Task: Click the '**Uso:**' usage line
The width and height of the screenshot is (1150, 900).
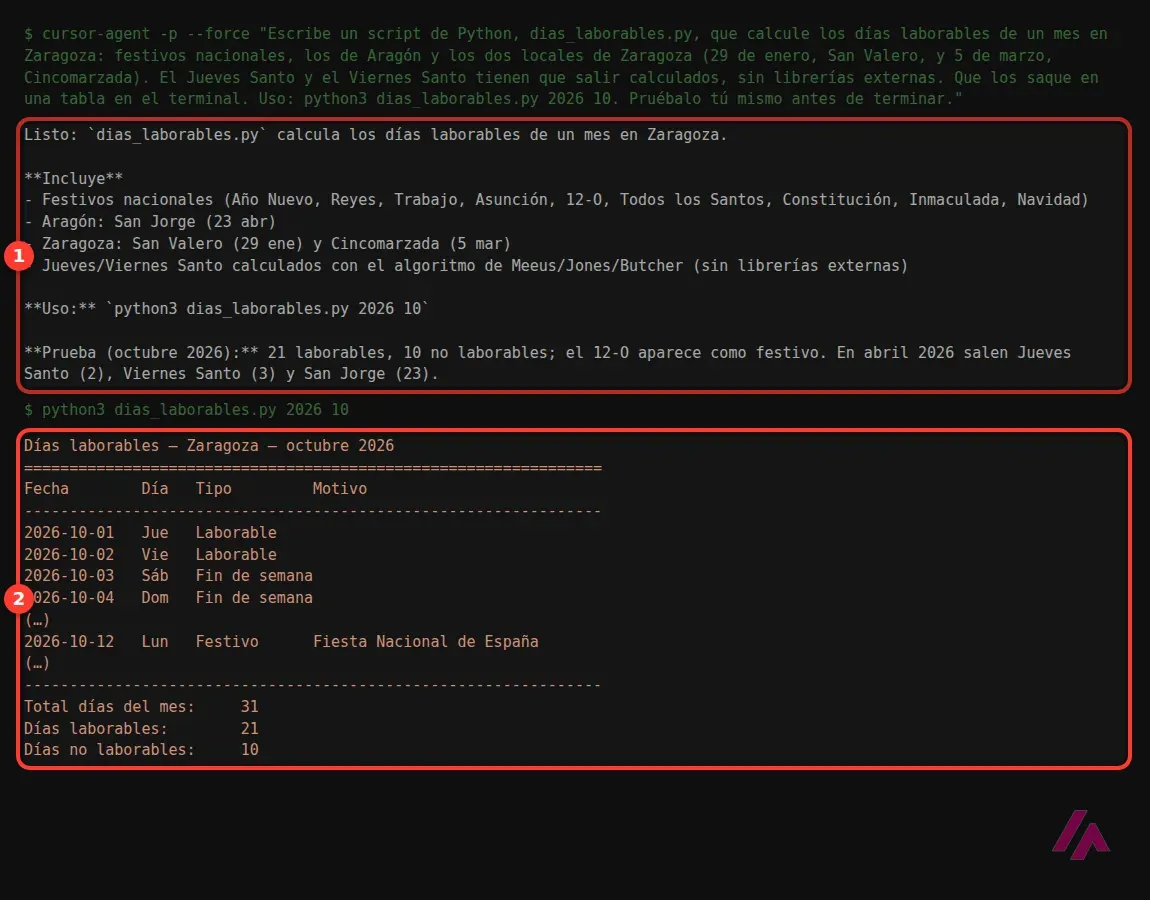Action: tap(227, 309)
